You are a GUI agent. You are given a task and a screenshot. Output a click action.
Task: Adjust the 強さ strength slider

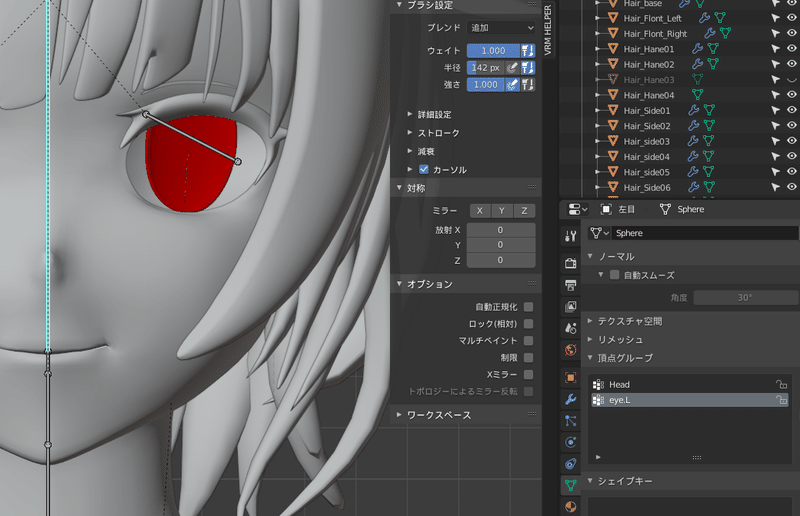(x=486, y=85)
